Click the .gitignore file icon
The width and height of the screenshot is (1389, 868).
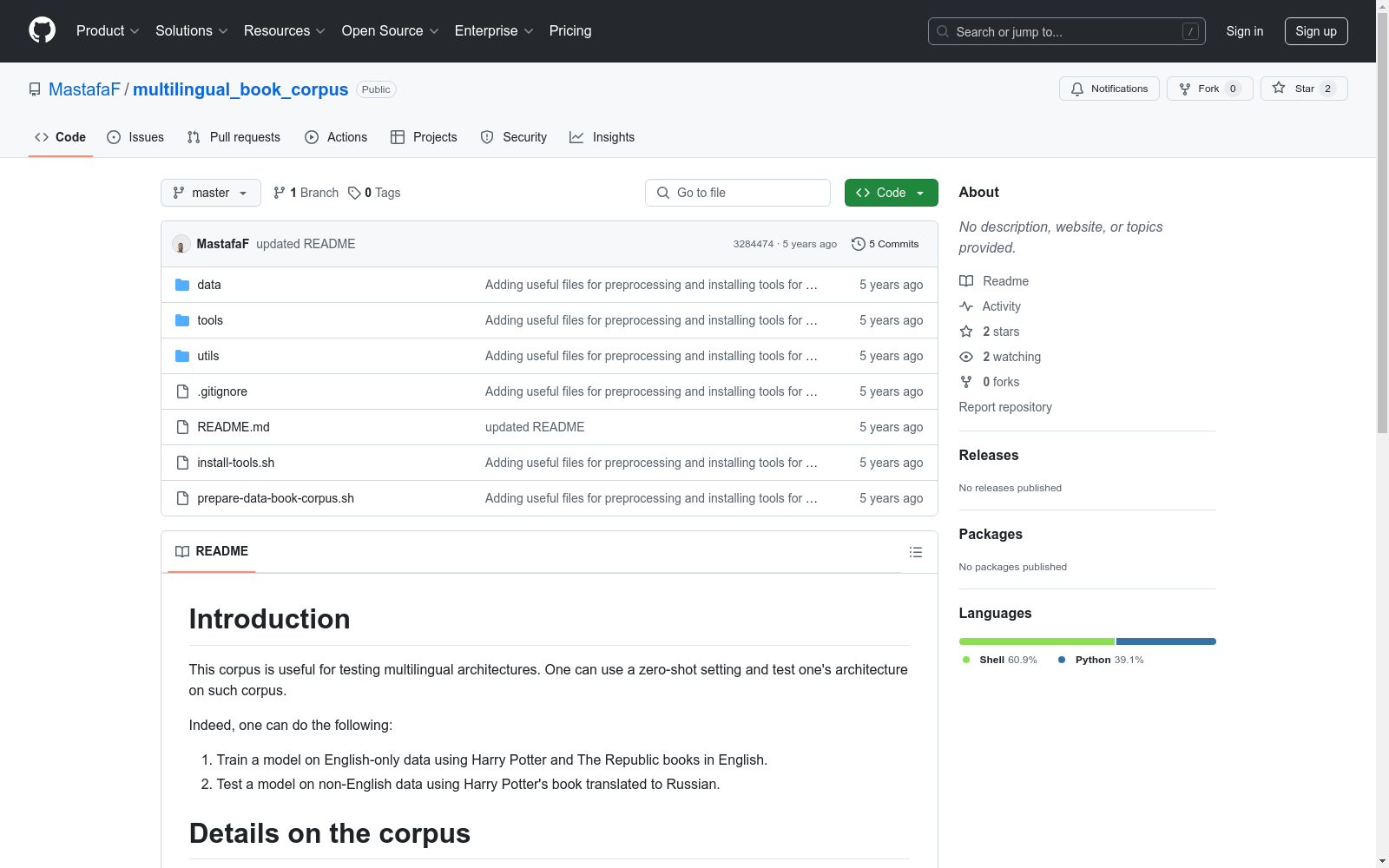click(x=182, y=391)
